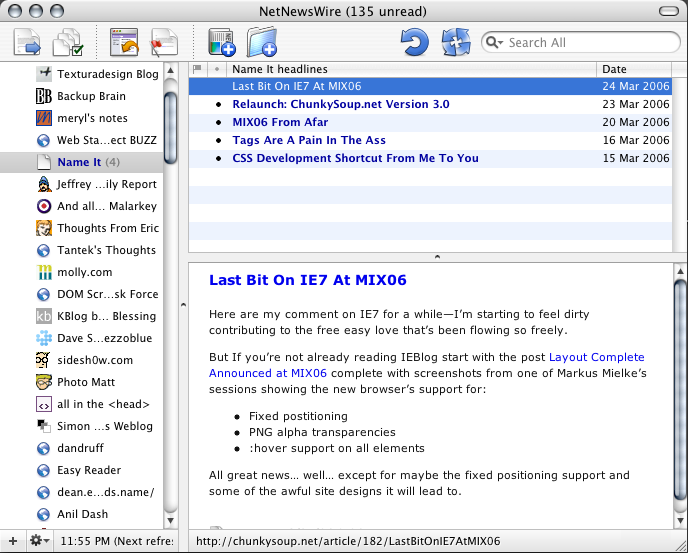Click the Simon Weblog feed icon
The image size is (688, 553).
coord(43,426)
